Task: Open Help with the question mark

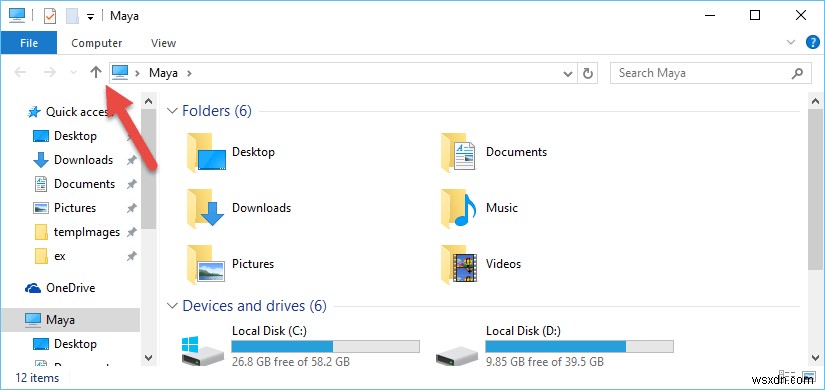Action: pyautogui.click(x=813, y=43)
